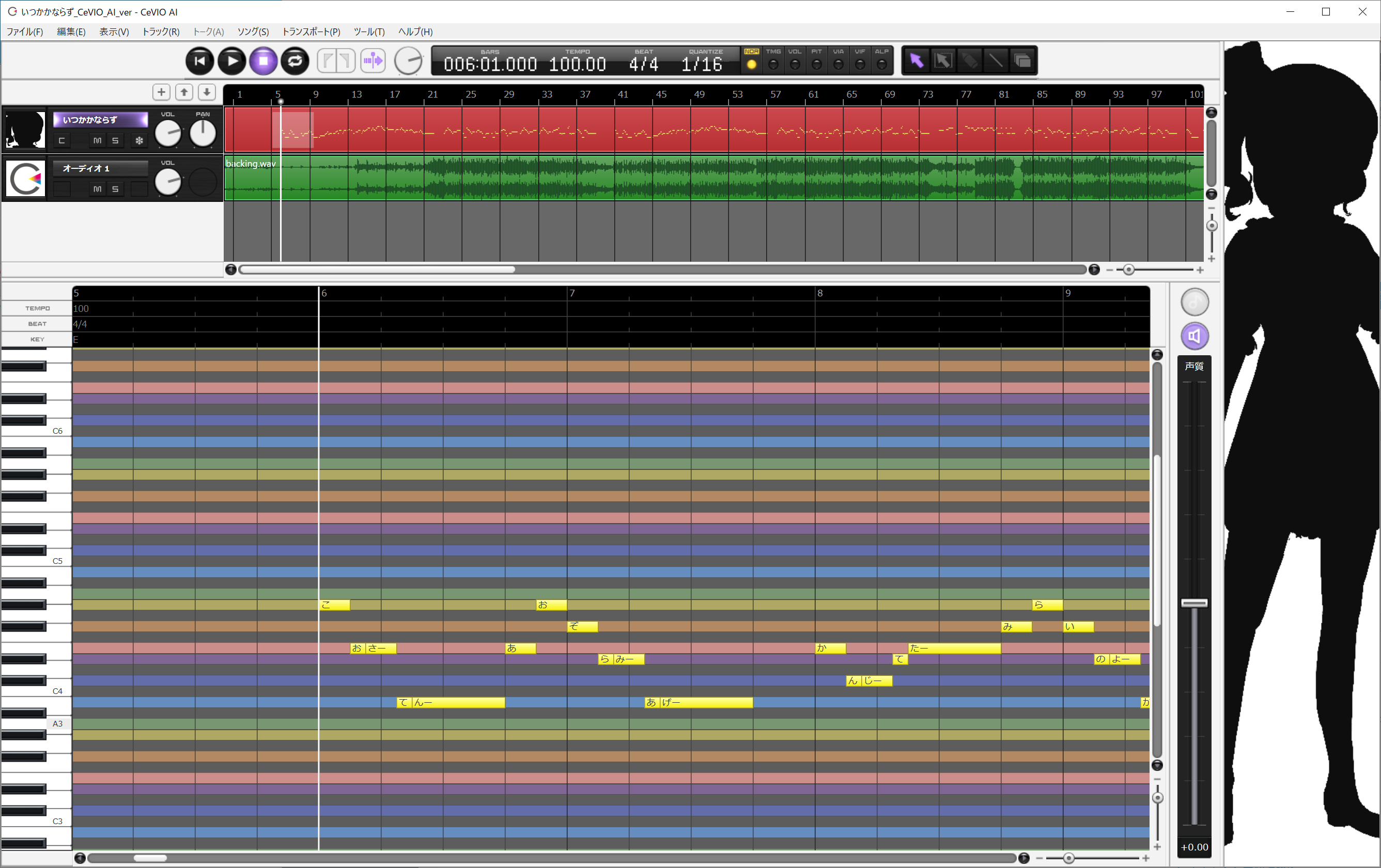Toggle loop playback button
The image size is (1381, 868).
(x=296, y=61)
